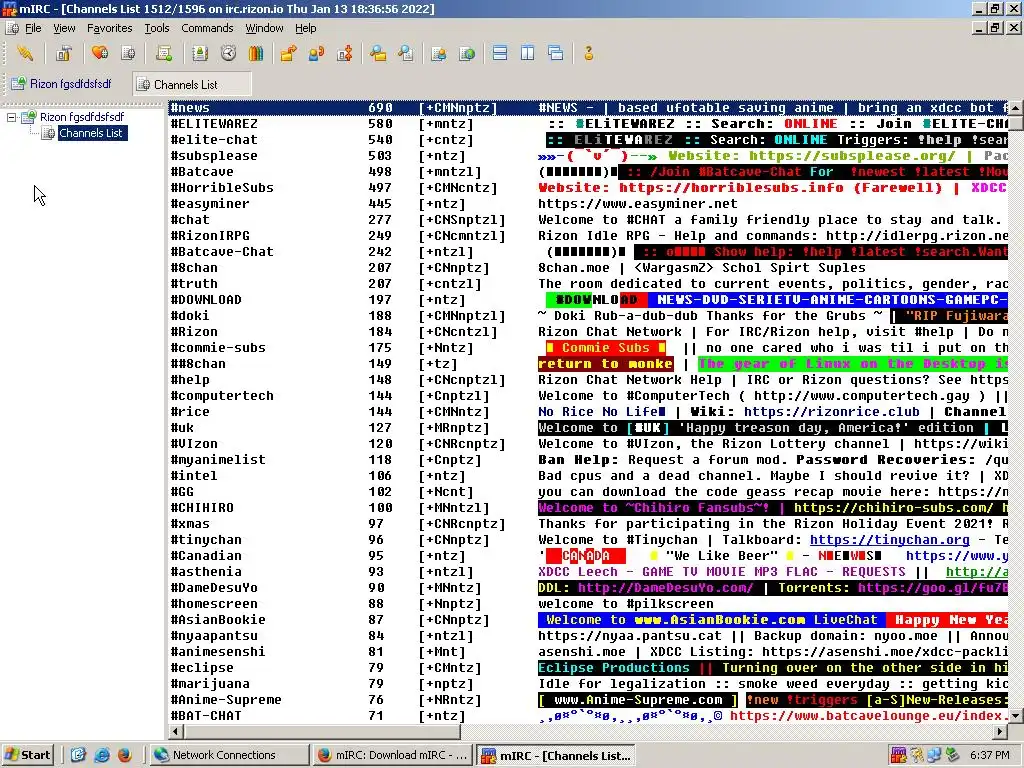This screenshot has width=1024, height=768.
Task: Click the horizontal scrollbar right arrow
Action: tap(1001, 731)
